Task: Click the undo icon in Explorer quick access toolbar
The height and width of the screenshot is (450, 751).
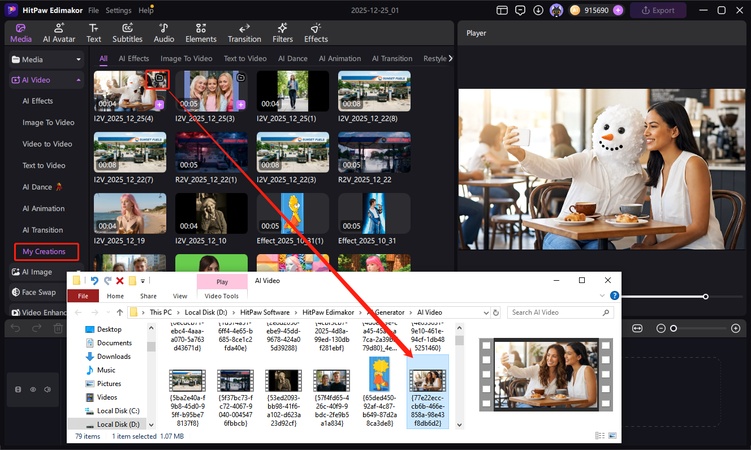Action: point(93,280)
